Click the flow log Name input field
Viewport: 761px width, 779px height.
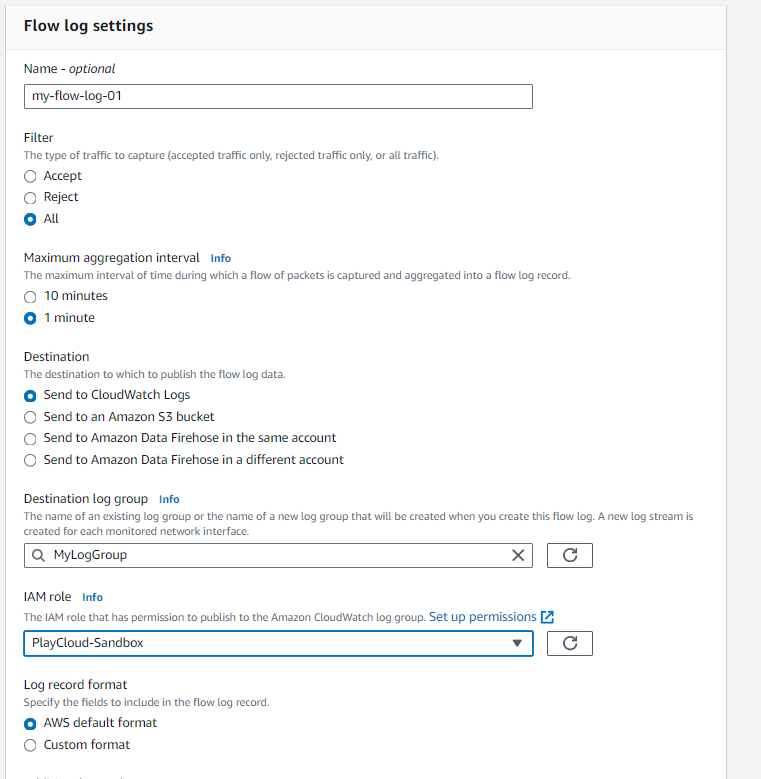click(x=277, y=96)
